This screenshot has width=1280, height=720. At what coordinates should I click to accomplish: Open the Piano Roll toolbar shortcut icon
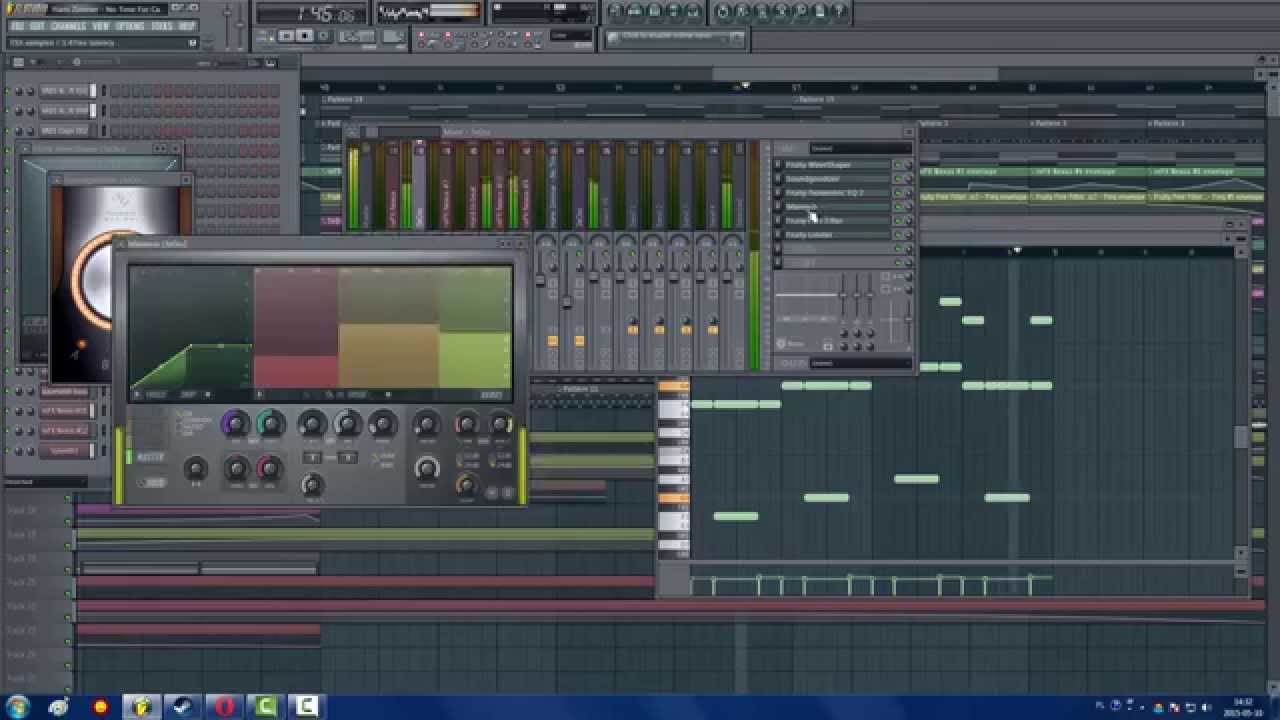(x=656, y=12)
